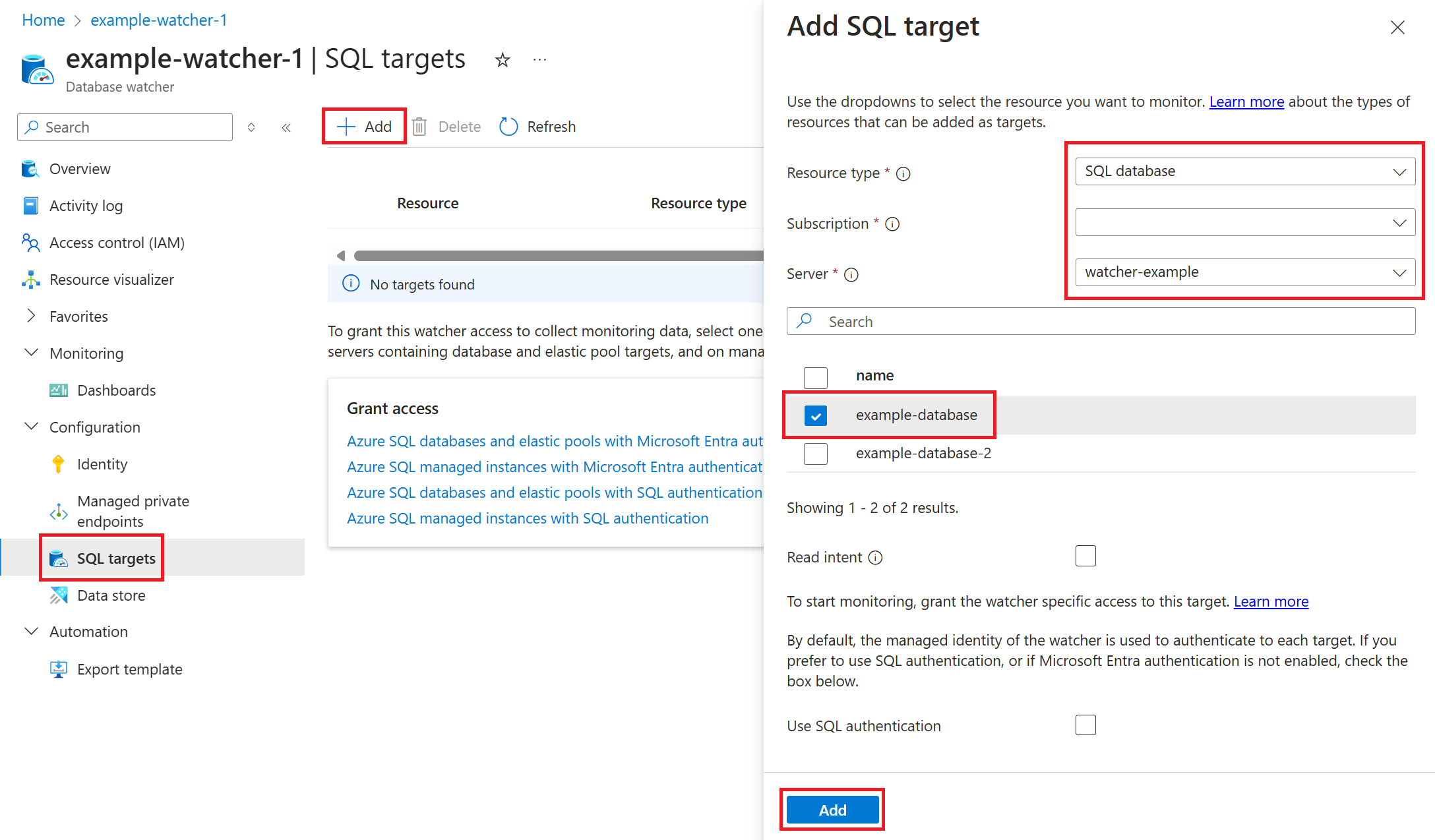Click Server field info icon
The height and width of the screenshot is (840, 1435).
pos(851,274)
